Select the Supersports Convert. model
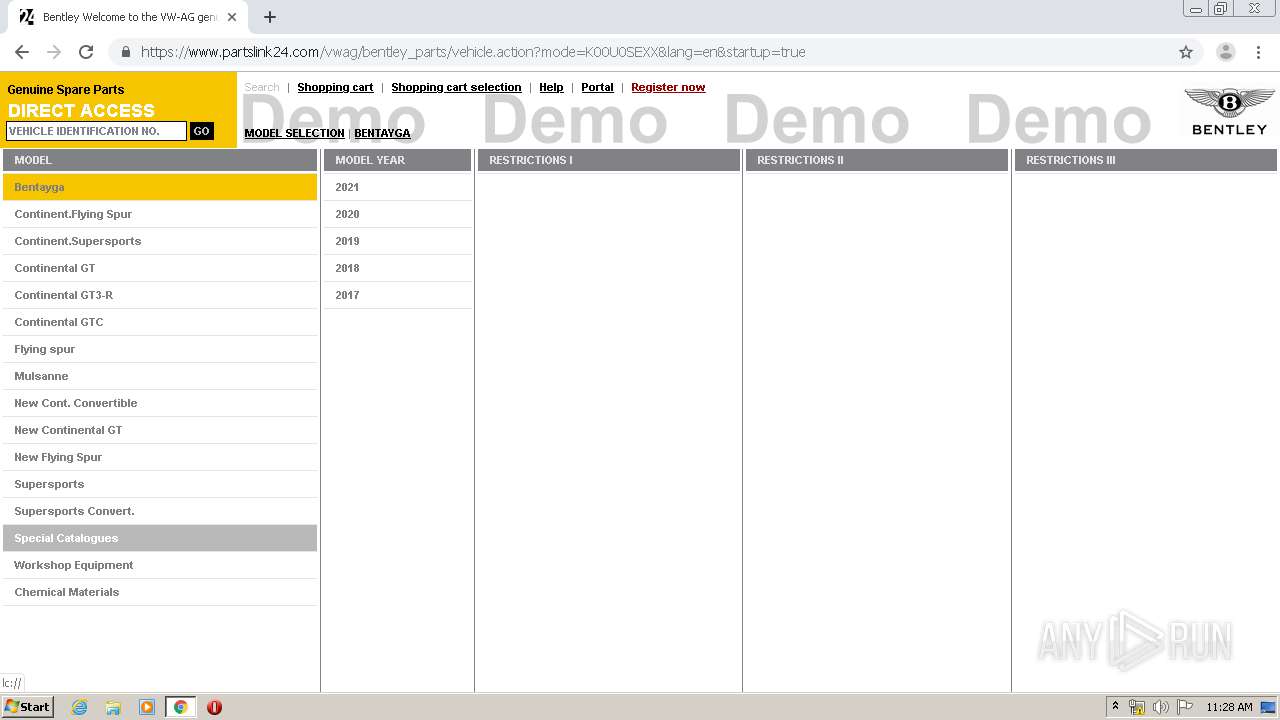1280x720 pixels. [x=160, y=511]
